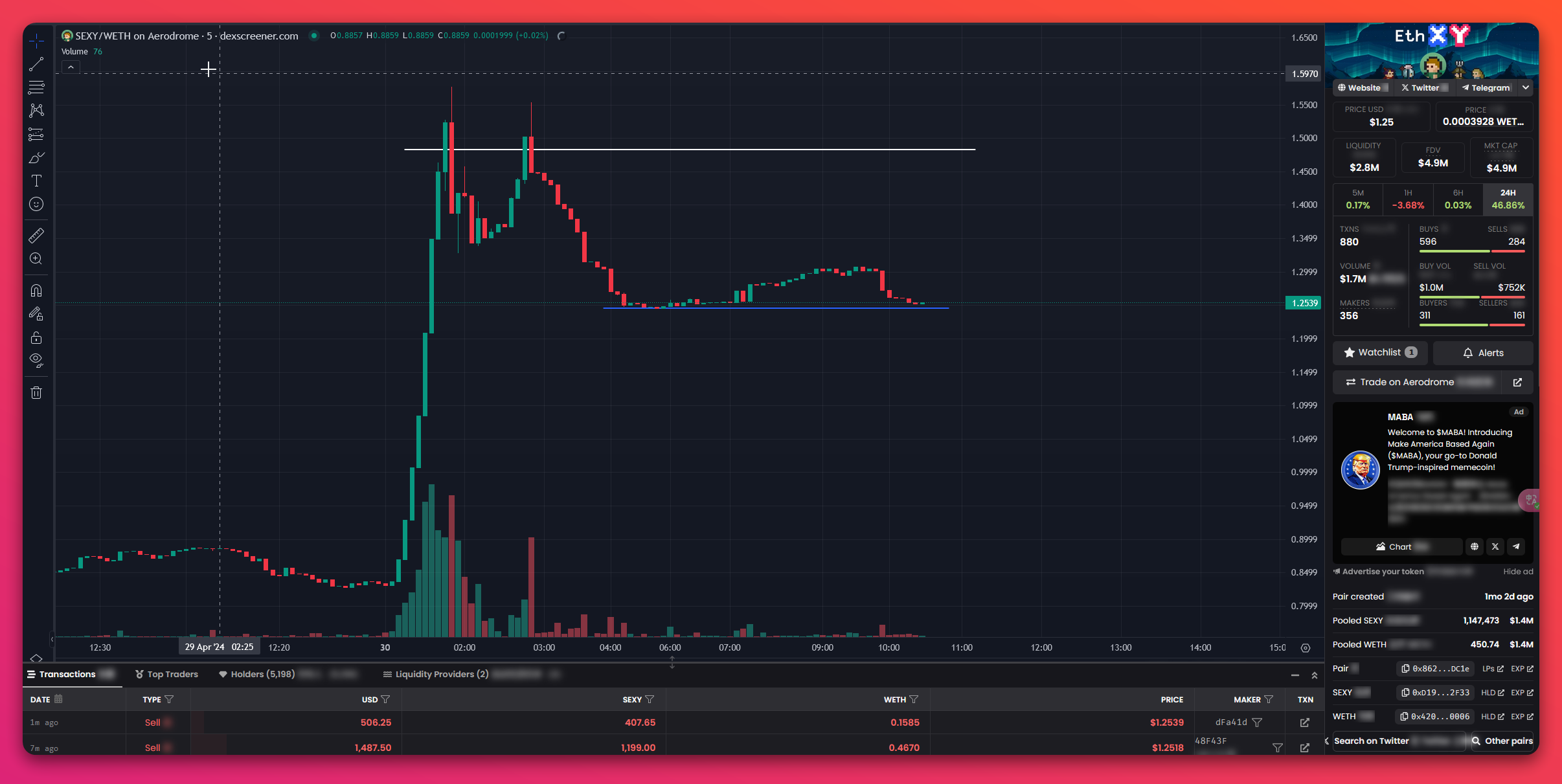
Task: Toggle hide all drawings eye icon
Action: click(36, 360)
